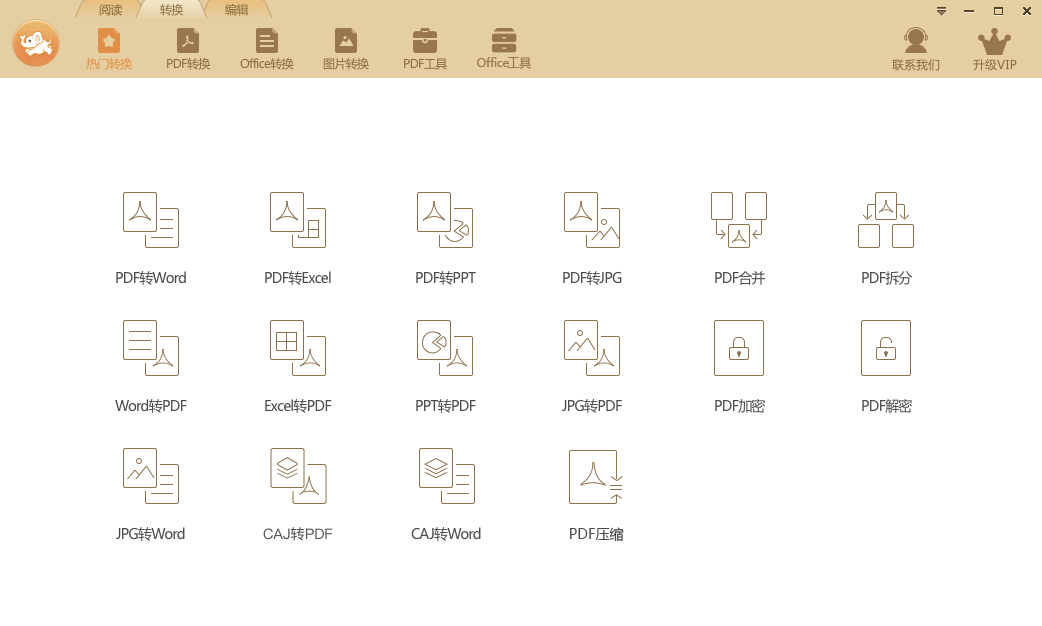Select the PDF加密 encryption icon
This screenshot has width=1042, height=626.
[x=739, y=348]
